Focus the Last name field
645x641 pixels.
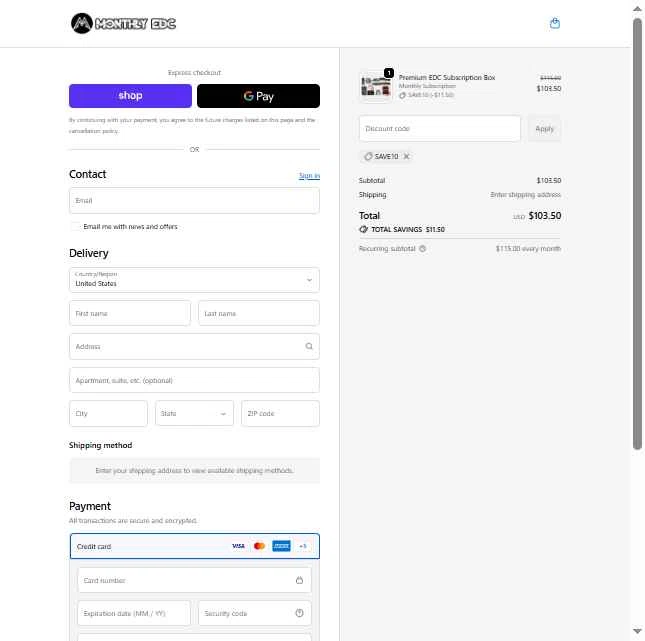tap(259, 314)
